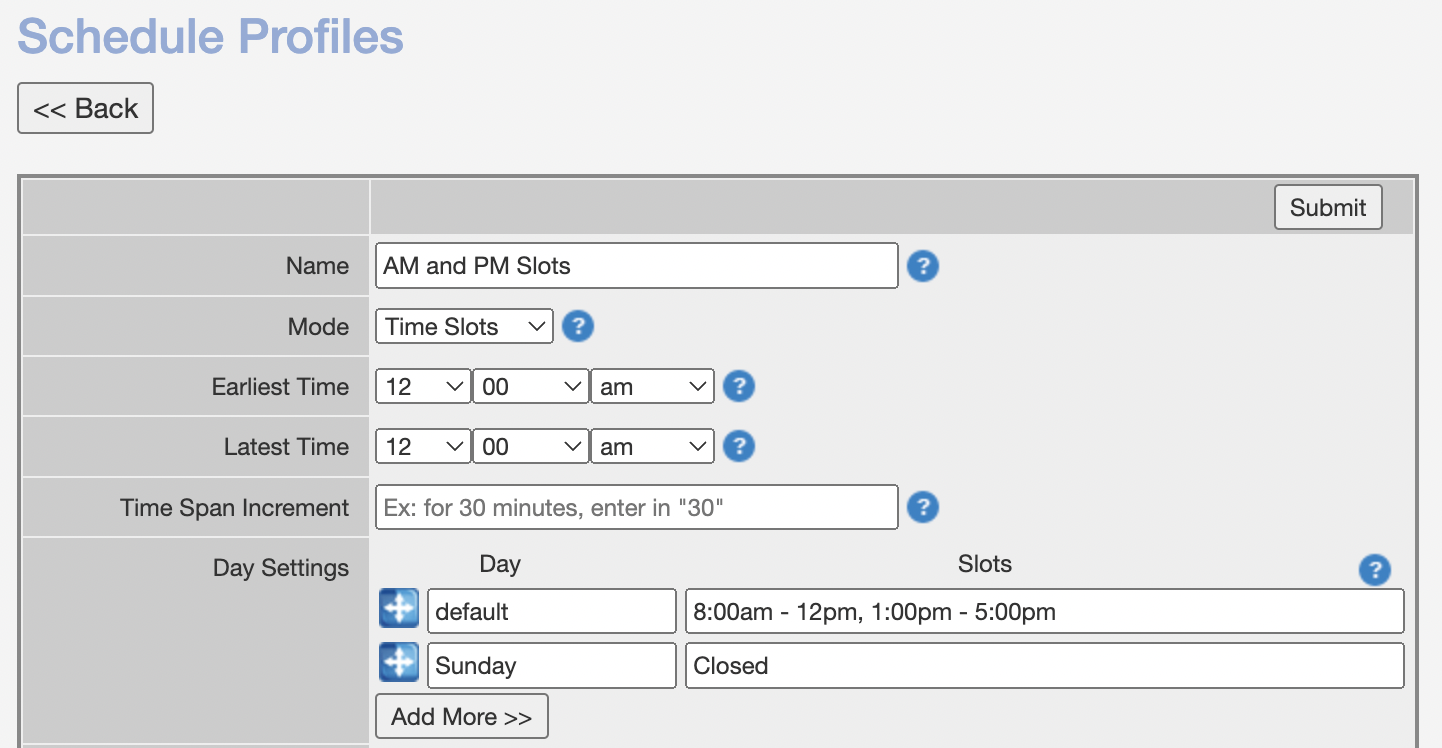This screenshot has height=748, width=1442.
Task: Open the Mode dropdown showing Time Slots
Action: (x=464, y=326)
